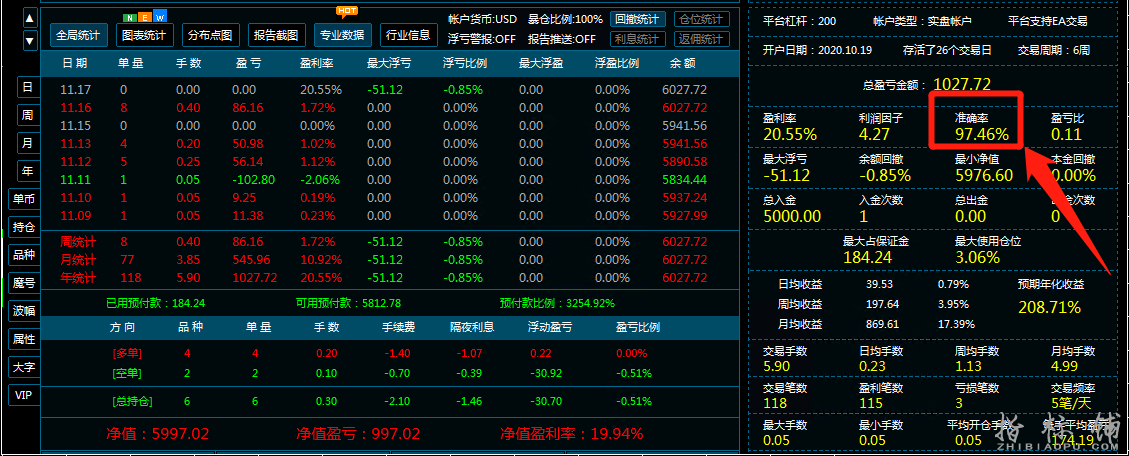
Task: Toggle 报告推送 push currently OFF
Action: (x=561, y=39)
